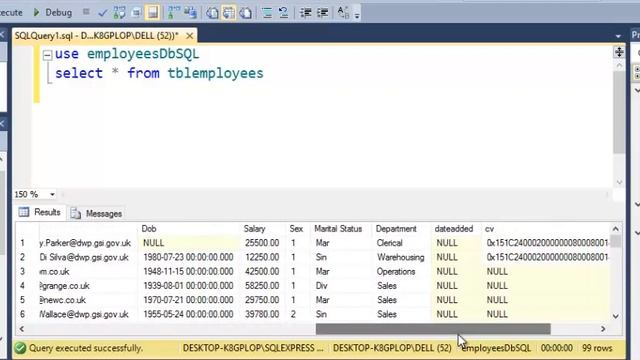Click the results horizontal scrollbar thumb

point(433,329)
